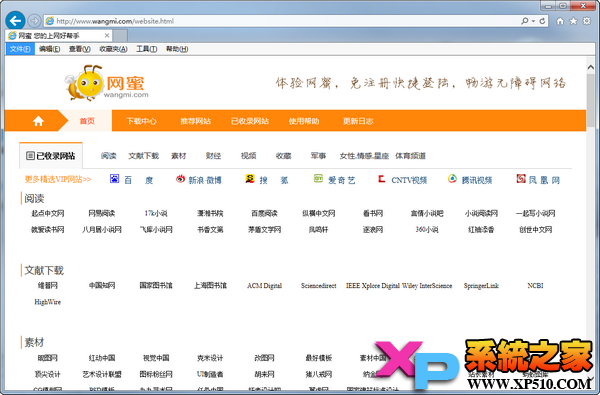
Task: Open the 帮助(H) menu
Action: (177, 49)
